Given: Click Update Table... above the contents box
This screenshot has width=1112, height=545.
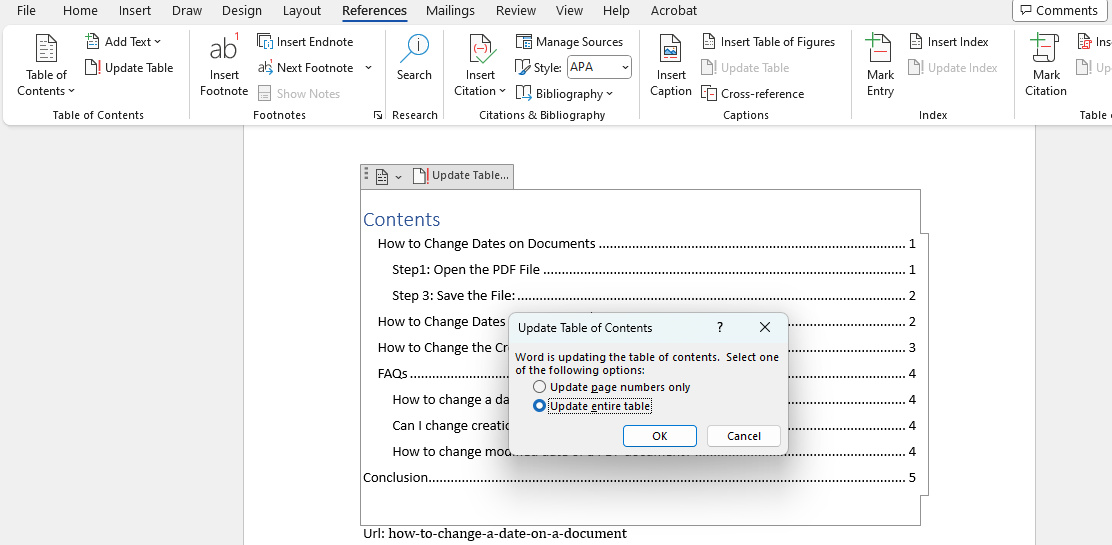Looking at the screenshot, I should click(x=461, y=176).
